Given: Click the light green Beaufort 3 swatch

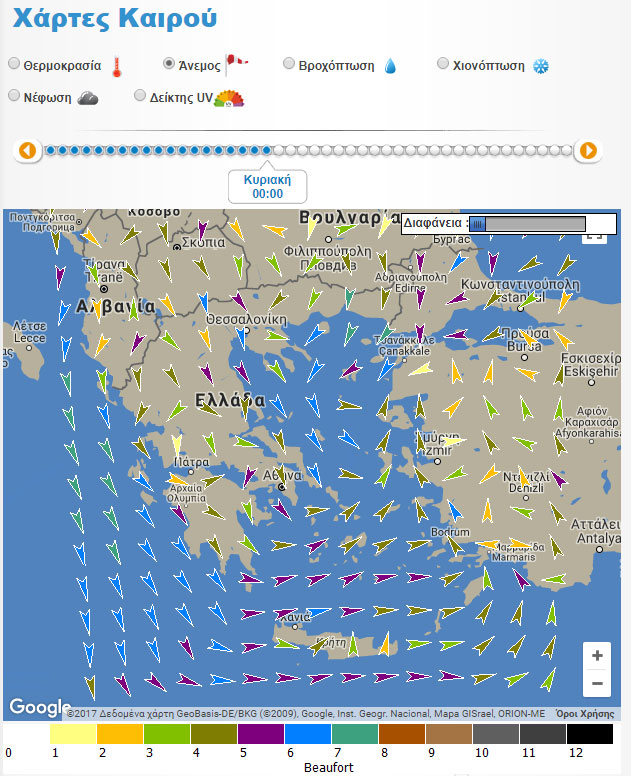Looking at the screenshot, I should pos(167,734).
